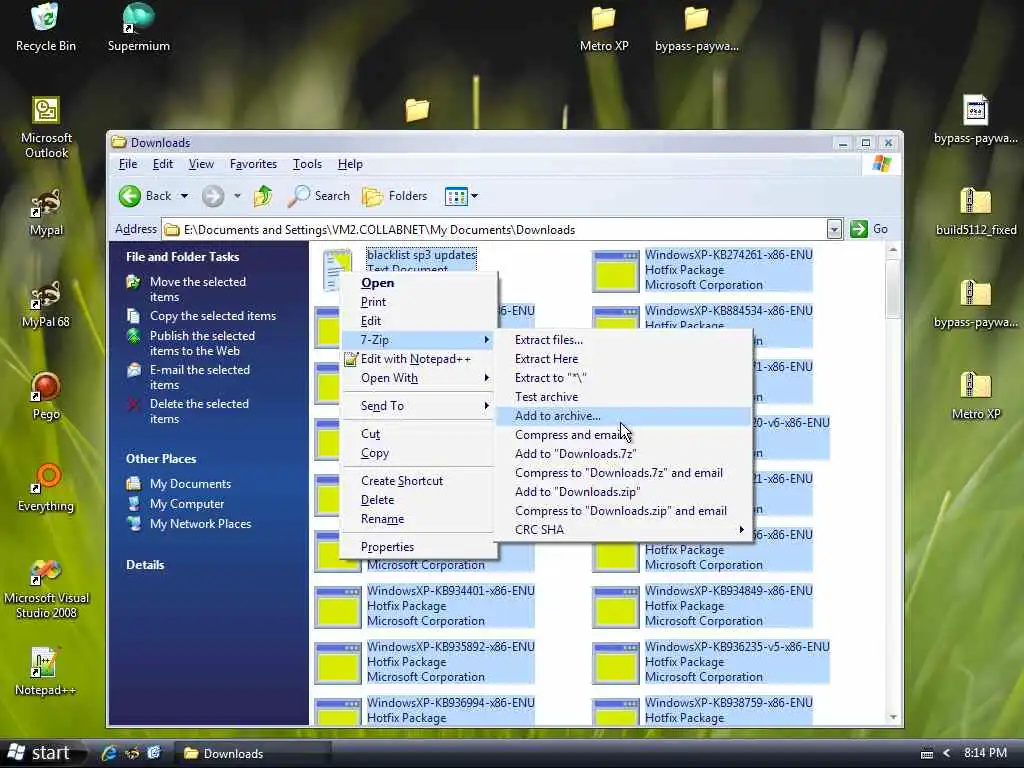Viewport: 1024px width, 768px height.
Task: Click the Downloads taskbar button
Action: (x=251, y=754)
